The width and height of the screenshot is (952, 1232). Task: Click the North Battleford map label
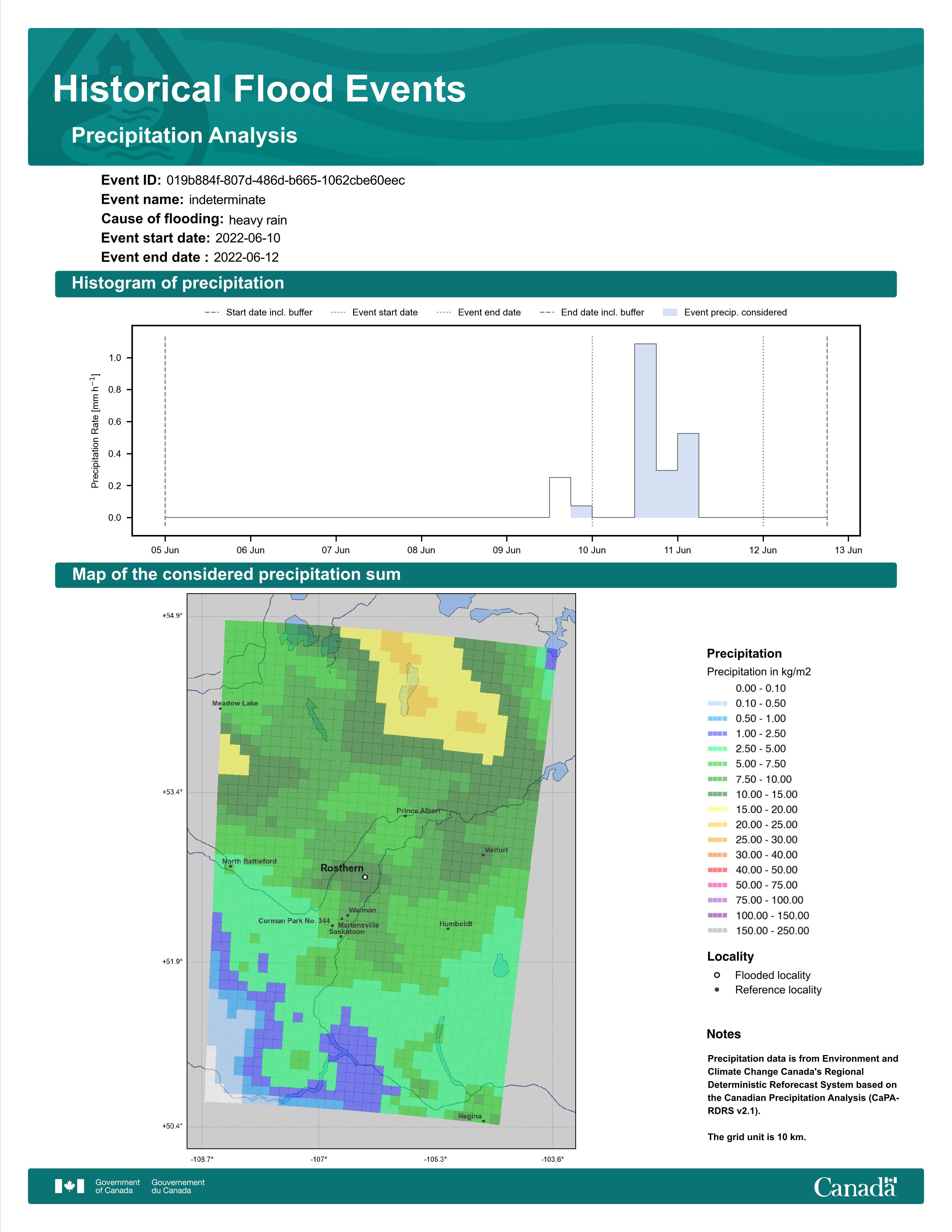tap(249, 861)
